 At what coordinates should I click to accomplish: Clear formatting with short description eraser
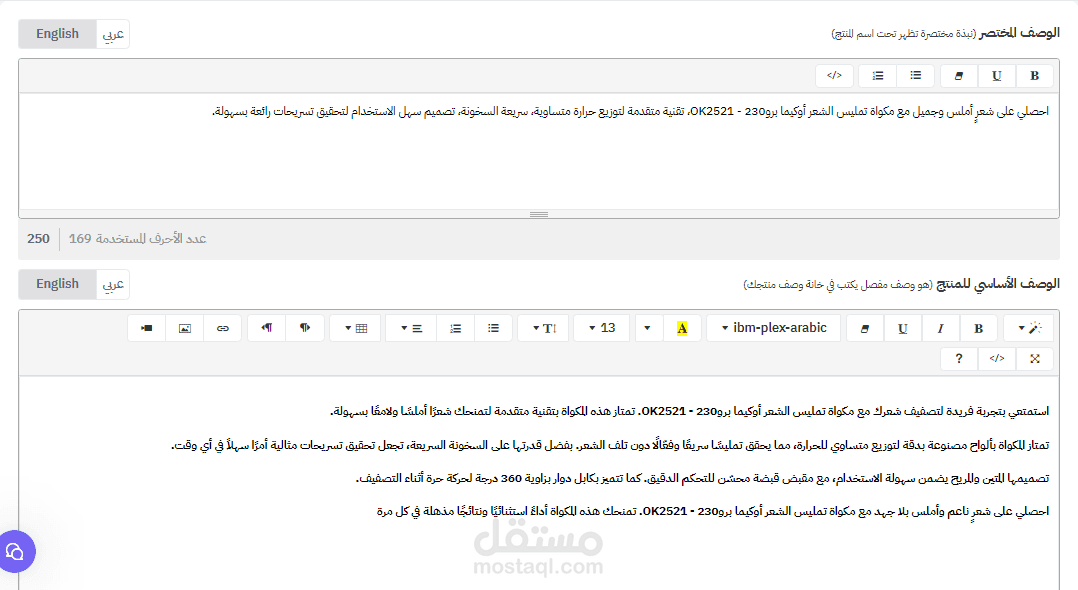(x=959, y=76)
